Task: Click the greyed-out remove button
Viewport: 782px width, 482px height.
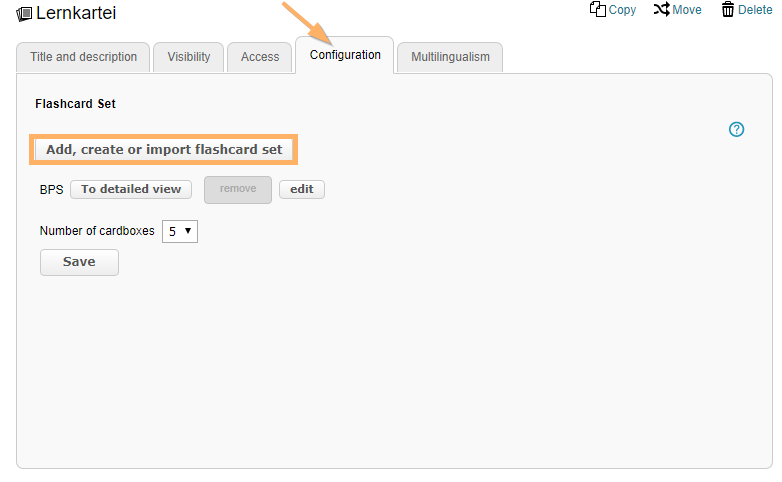Action: tap(238, 189)
